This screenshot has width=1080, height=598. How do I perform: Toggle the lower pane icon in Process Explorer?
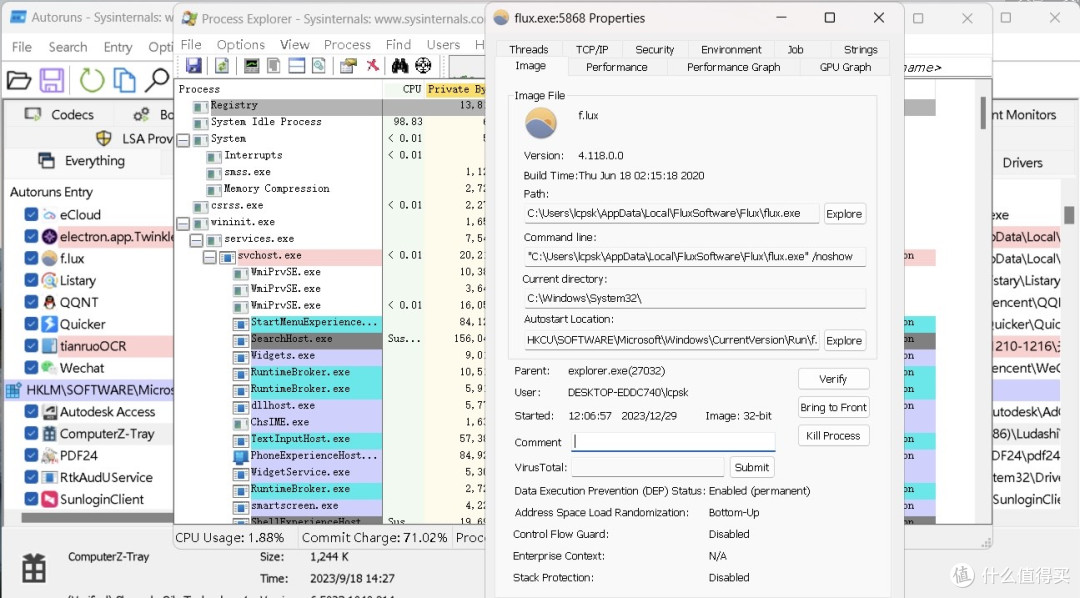click(x=297, y=65)
